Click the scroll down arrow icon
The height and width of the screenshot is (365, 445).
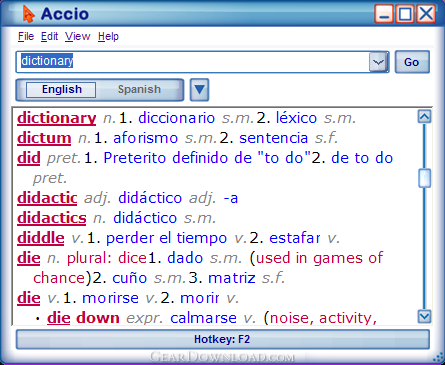click(424, 317)
